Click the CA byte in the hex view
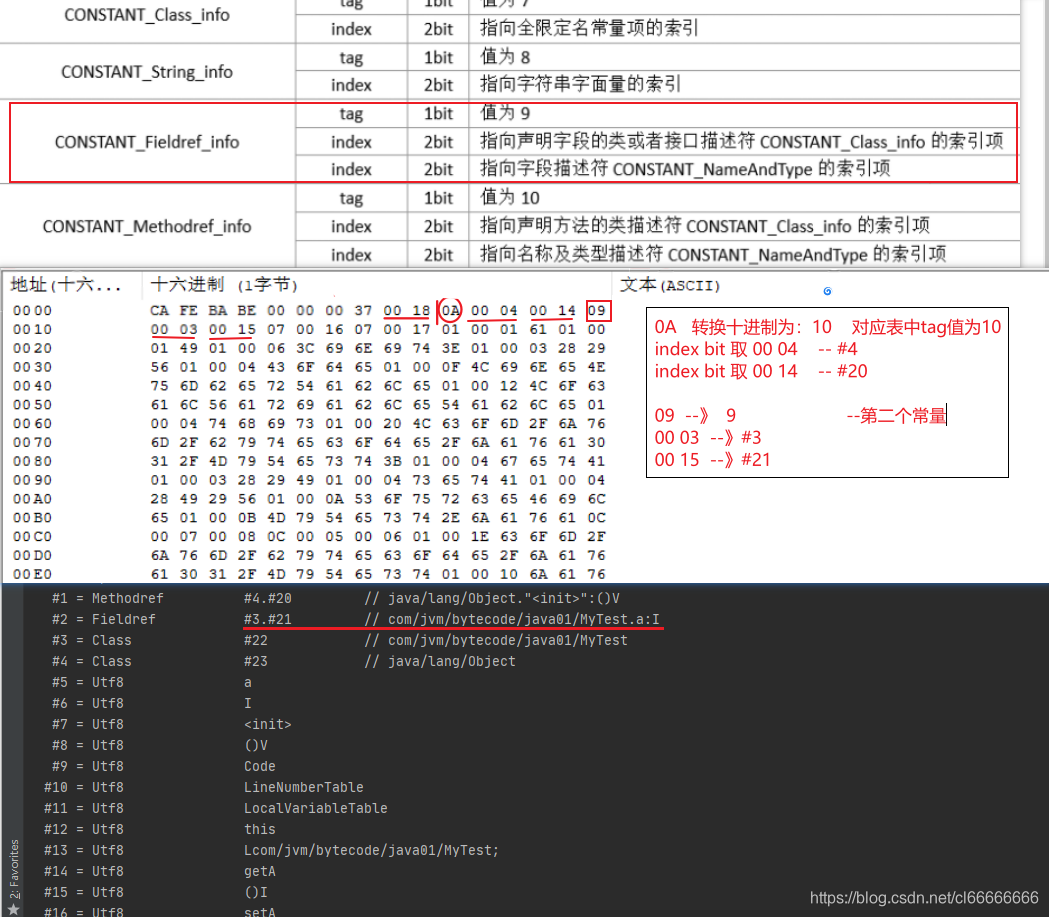This screenshot has height=917, width=1049. click(159, 310)
